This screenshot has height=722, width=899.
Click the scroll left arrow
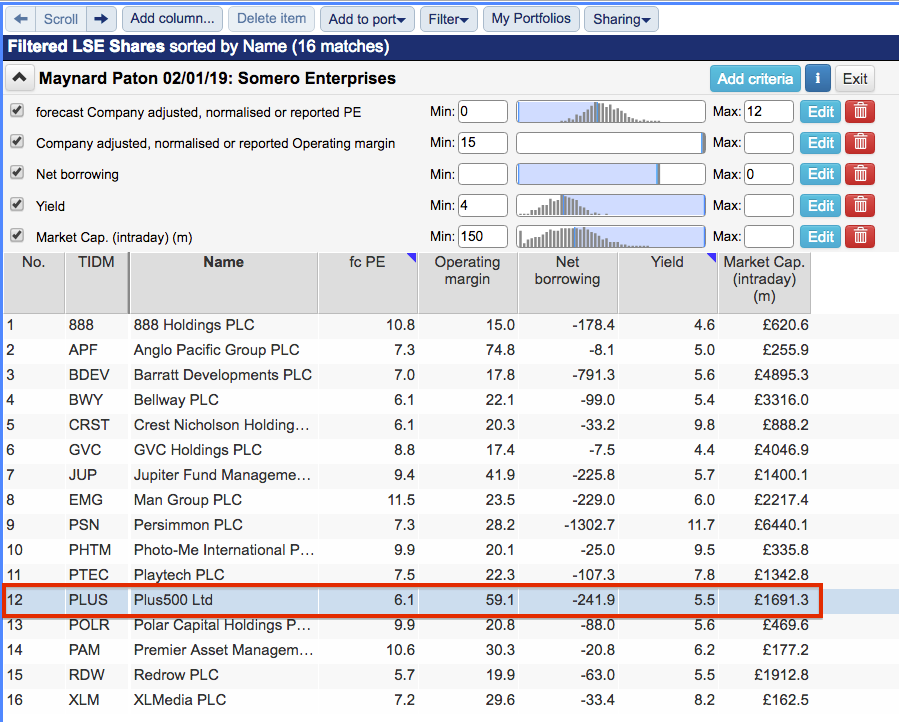(x=21, y=19)
